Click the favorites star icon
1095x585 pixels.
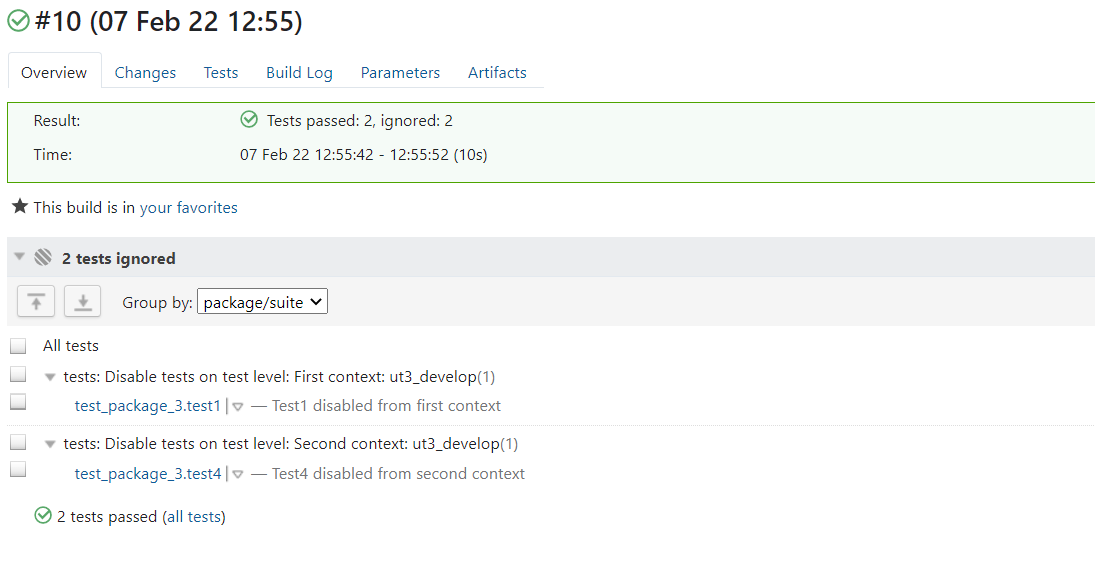(x=19, y=207)
